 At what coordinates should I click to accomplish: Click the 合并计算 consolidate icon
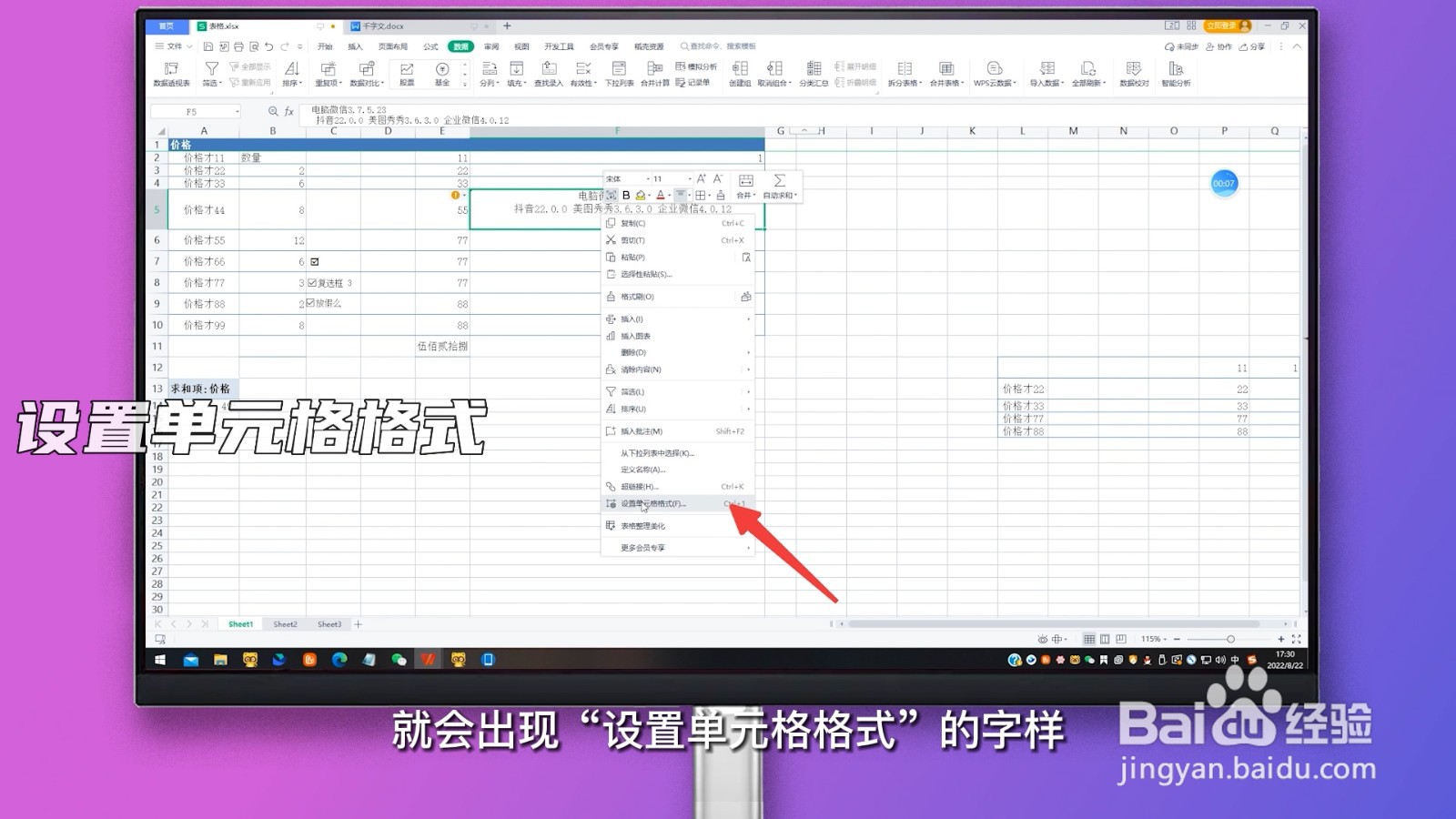click(x=654, y=74)
